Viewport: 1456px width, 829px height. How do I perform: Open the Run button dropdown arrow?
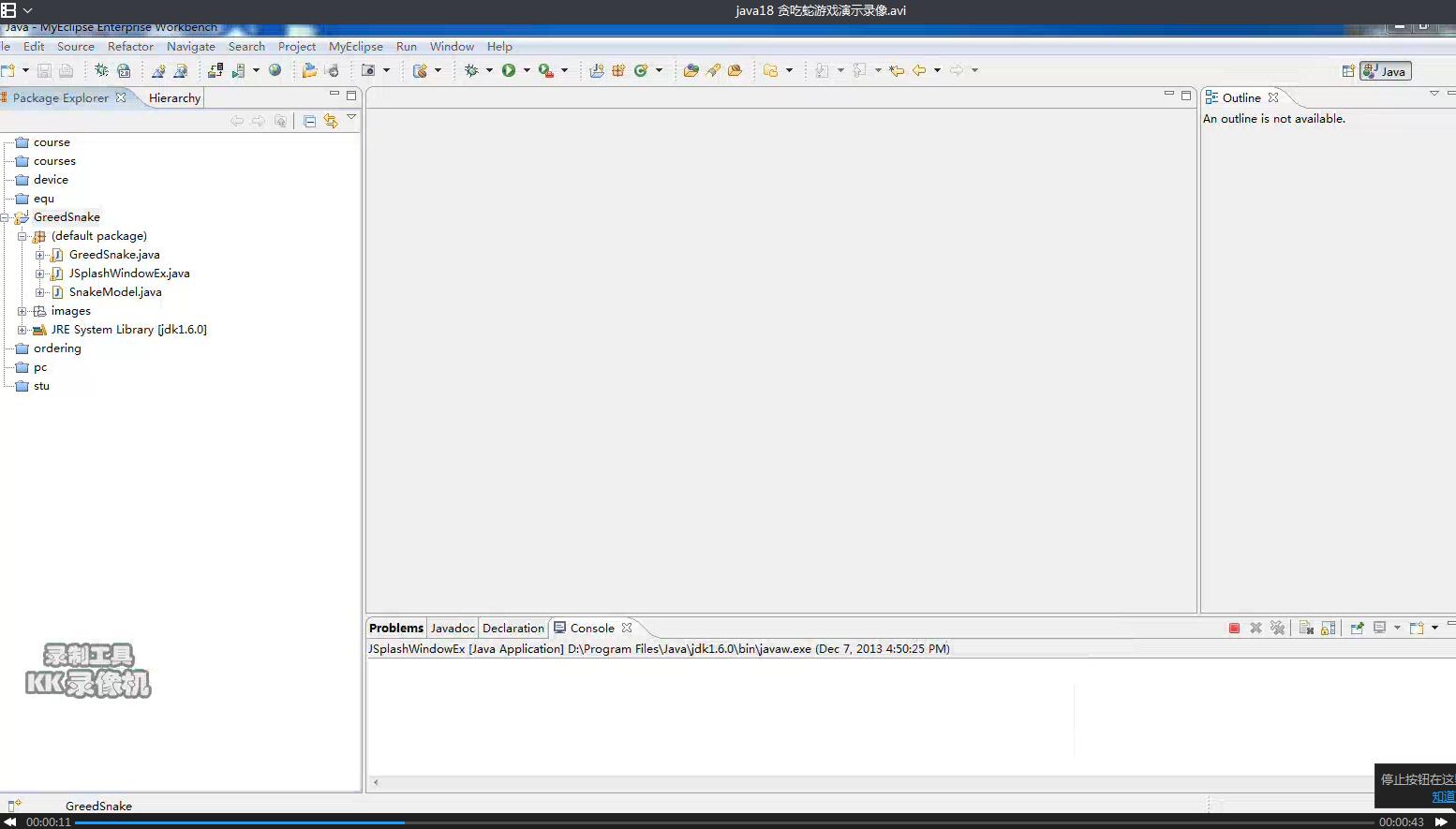point(527,70)
